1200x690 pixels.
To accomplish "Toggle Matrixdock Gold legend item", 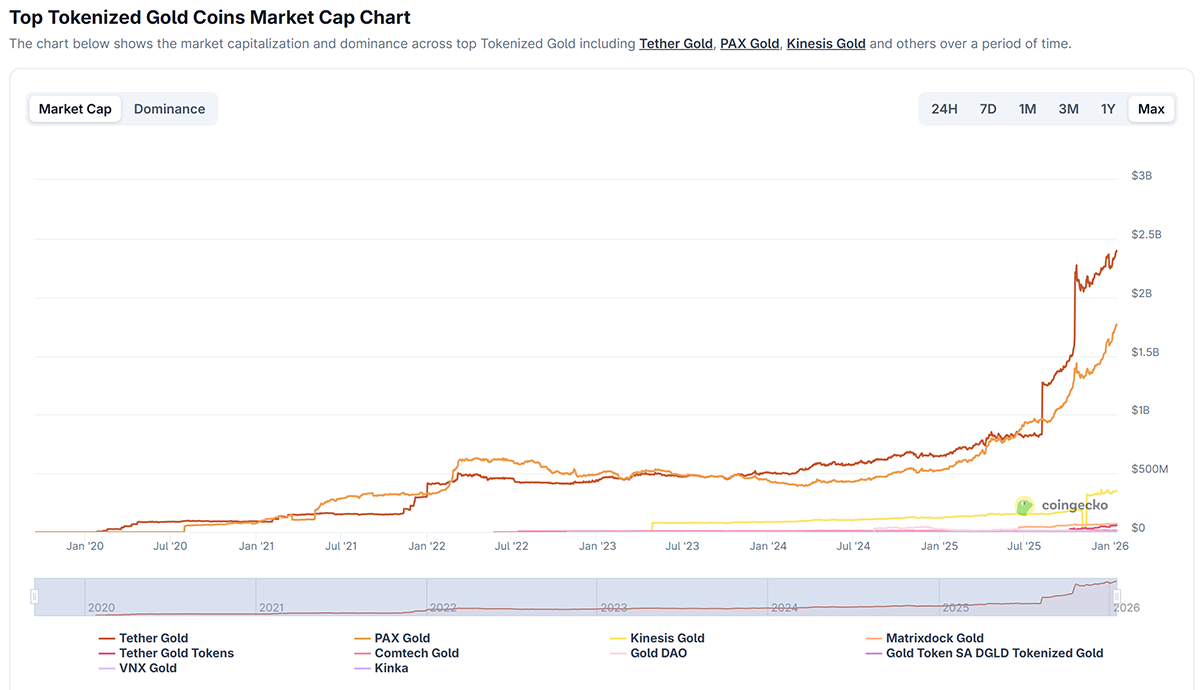I will point(934,638).
